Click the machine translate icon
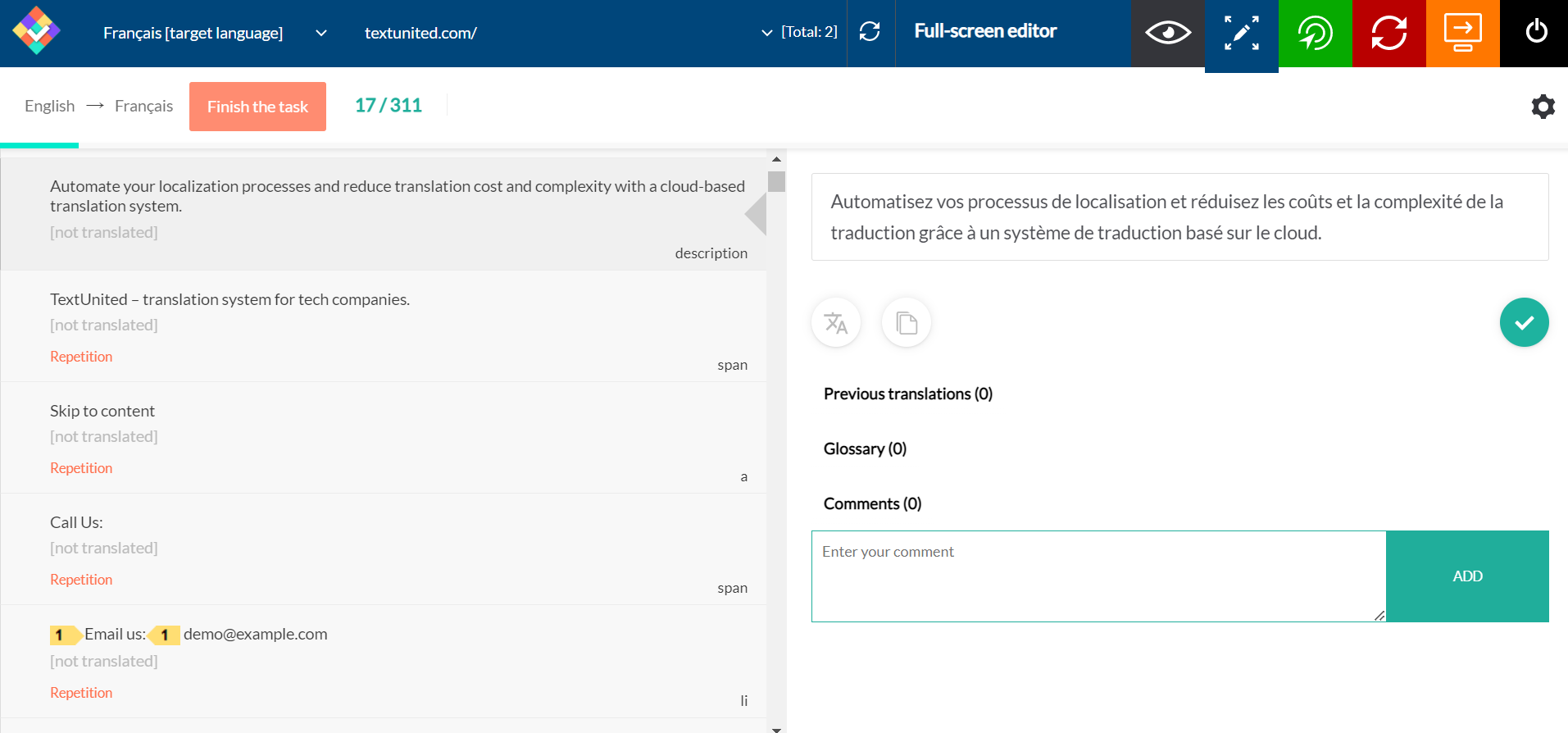Image resolution: width=1568 pixels, height=733 pixels. [836, 322]
